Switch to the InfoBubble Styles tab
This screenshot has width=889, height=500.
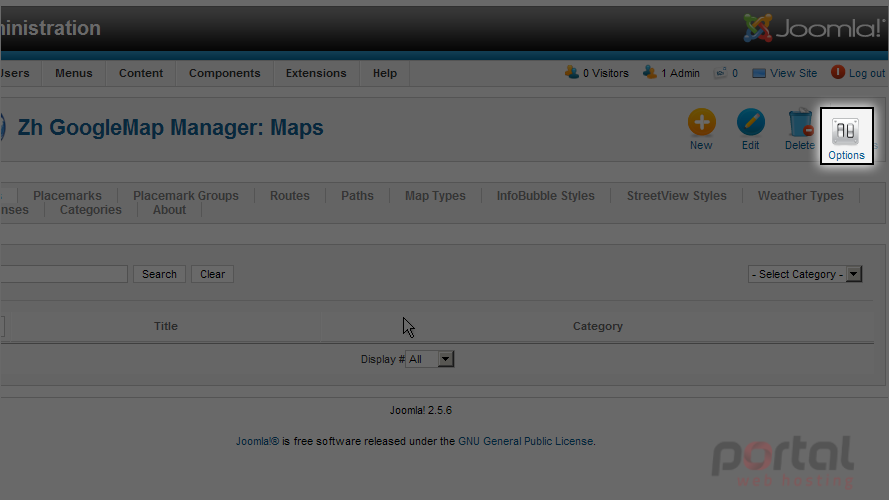pos(545,196)
